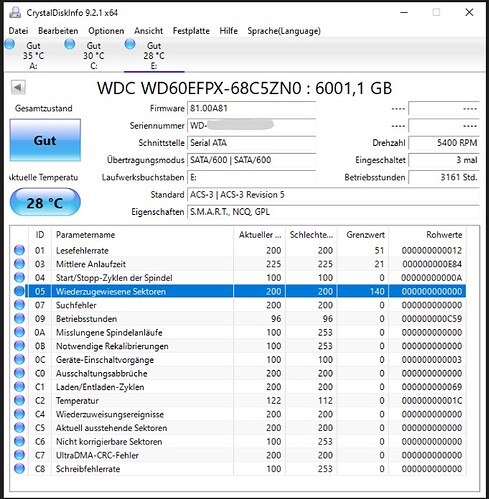Open the Datei menu
This screenshot has width=489, height=499.
(18, 31)
